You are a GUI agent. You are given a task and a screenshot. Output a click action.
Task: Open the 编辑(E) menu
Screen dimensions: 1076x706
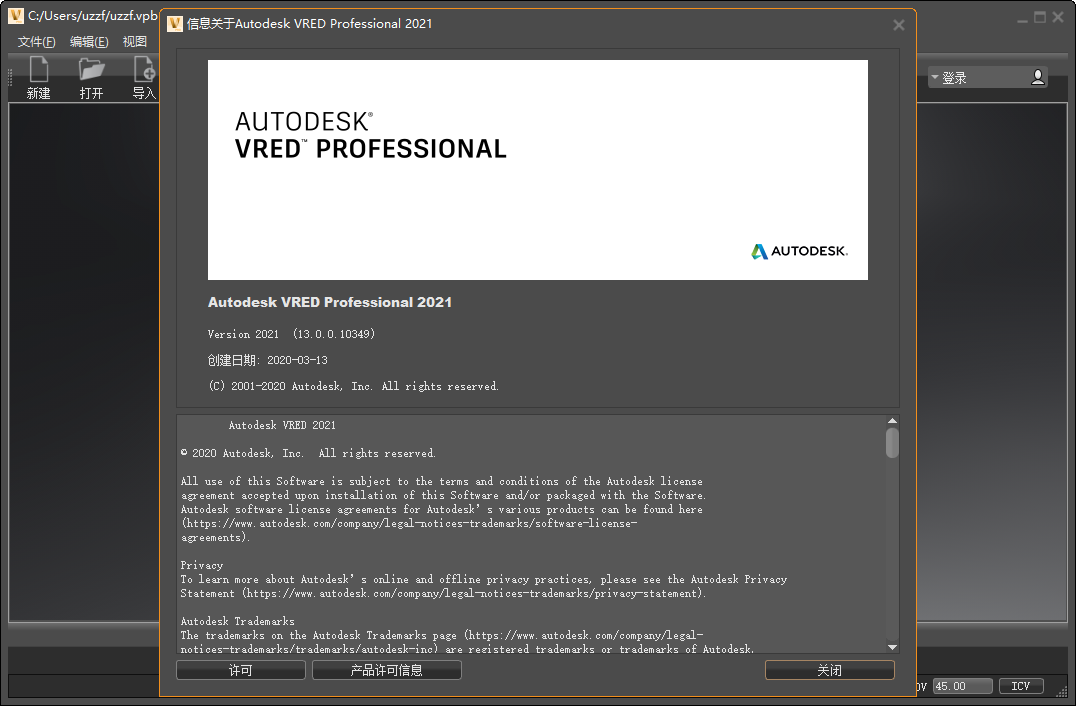click(89, 41)
